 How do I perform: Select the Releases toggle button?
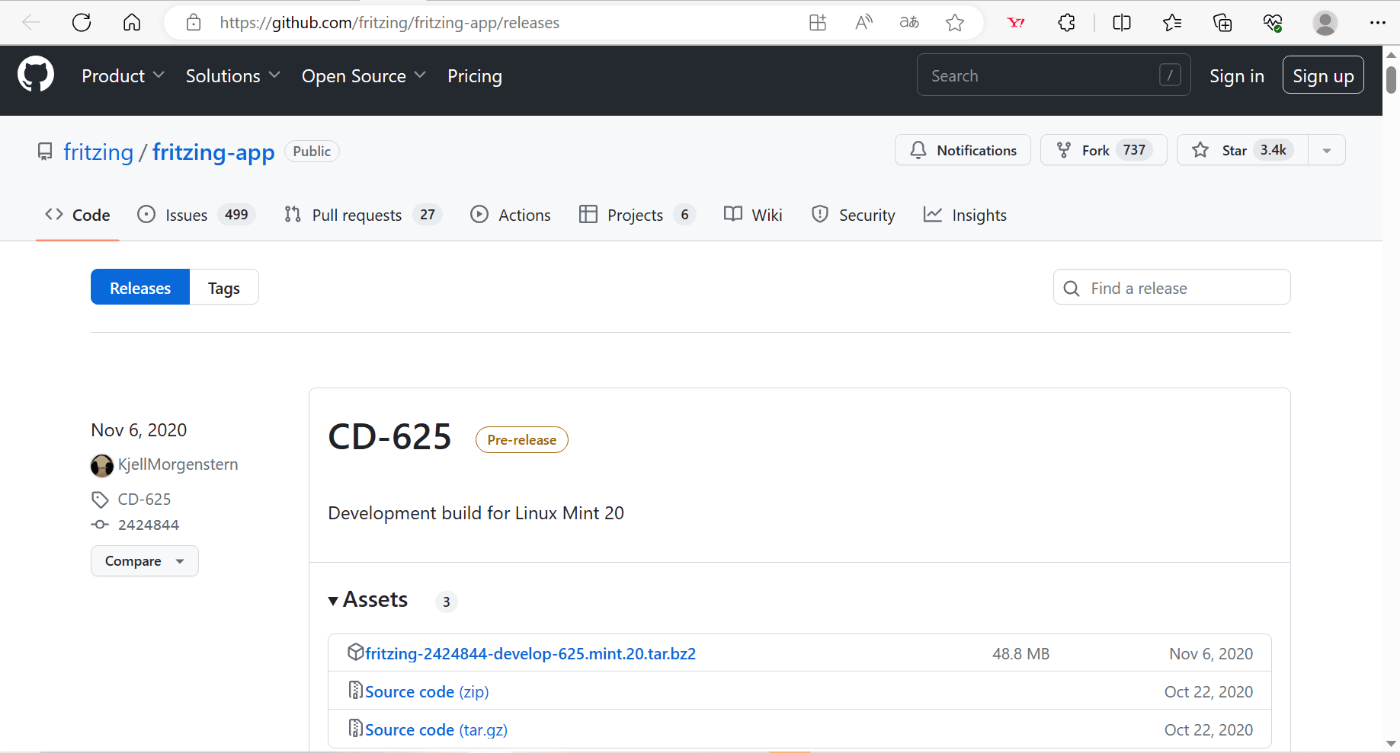140,287
